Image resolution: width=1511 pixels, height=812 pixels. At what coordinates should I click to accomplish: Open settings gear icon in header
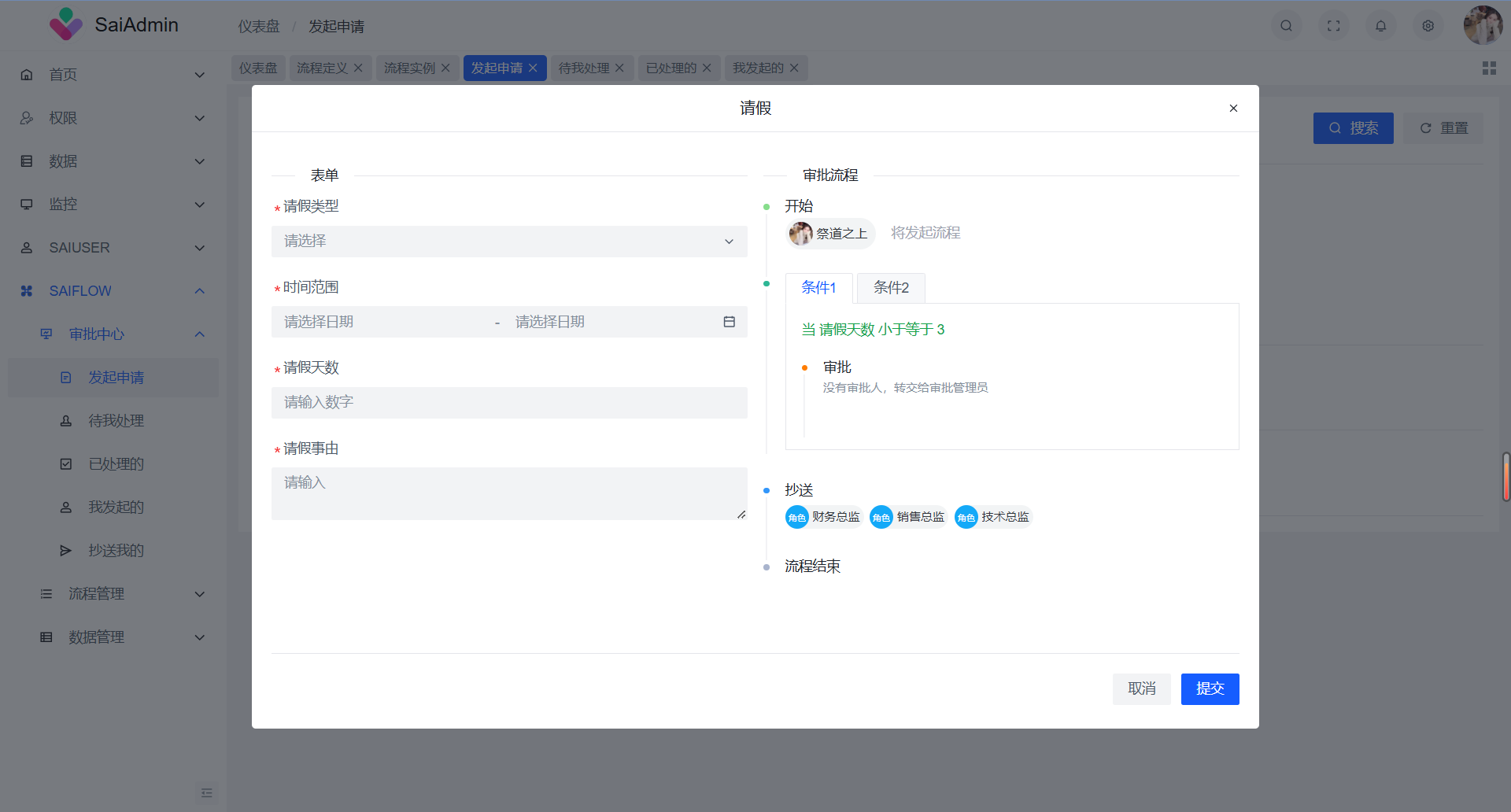pos(1428,26)
